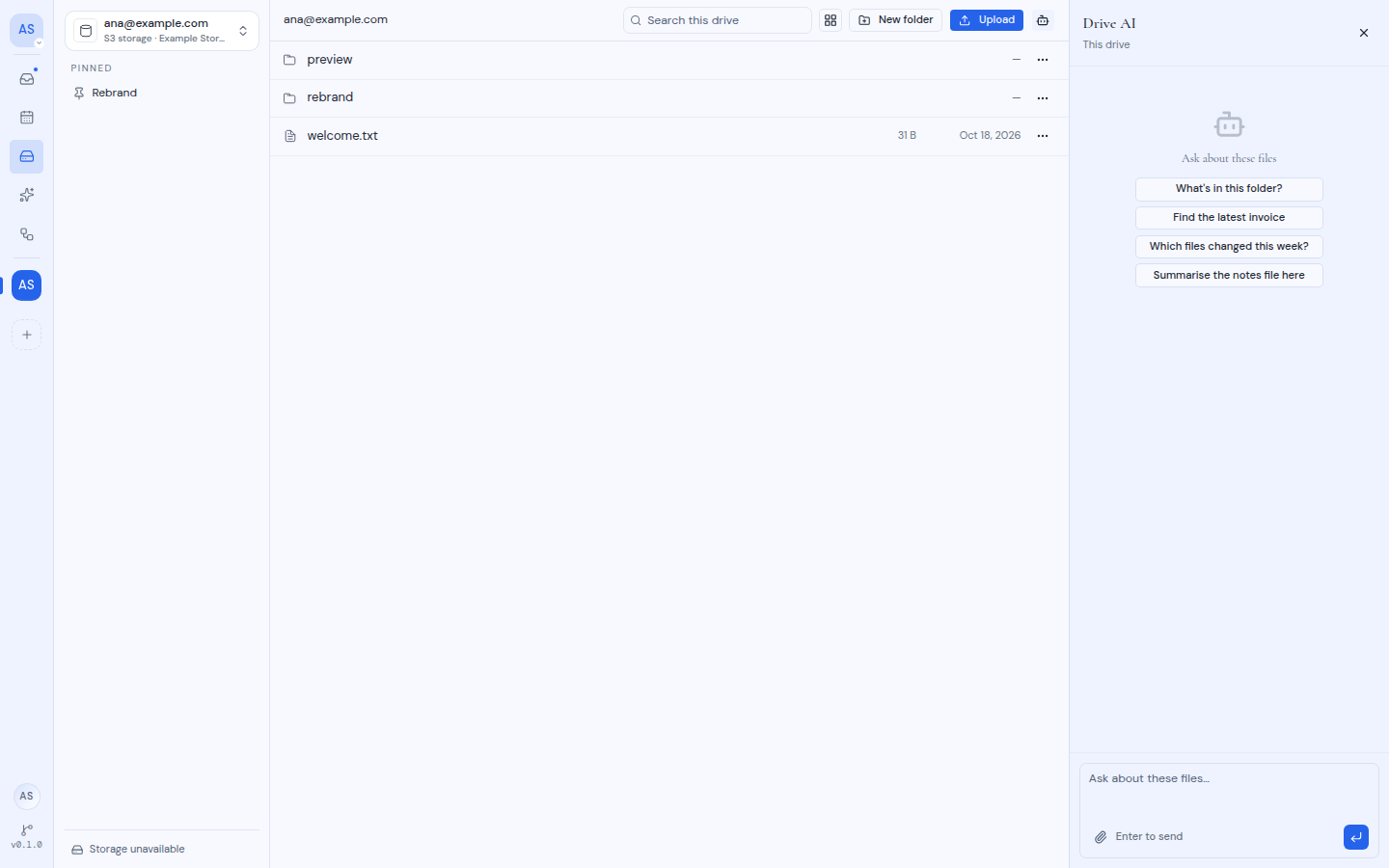This screenshot has width=1389, height=868.
Task: Open more options for welcome.txt
Action: 1043,136
